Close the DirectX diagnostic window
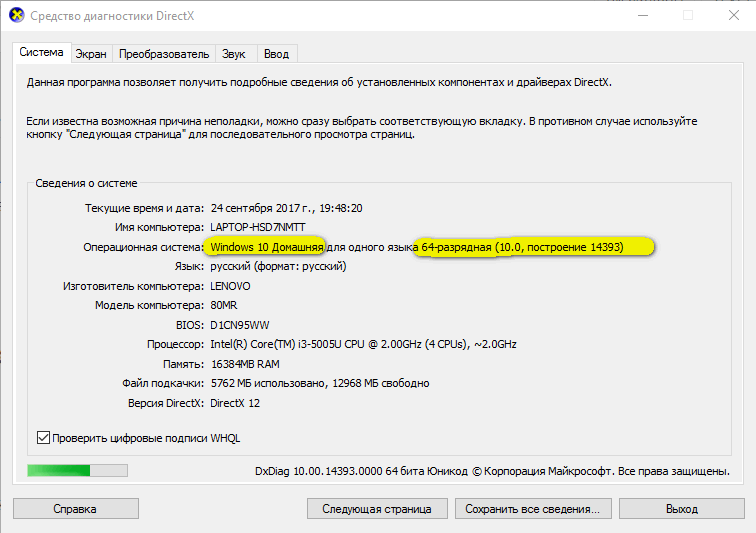756x533 pixels. coord(734,15)
